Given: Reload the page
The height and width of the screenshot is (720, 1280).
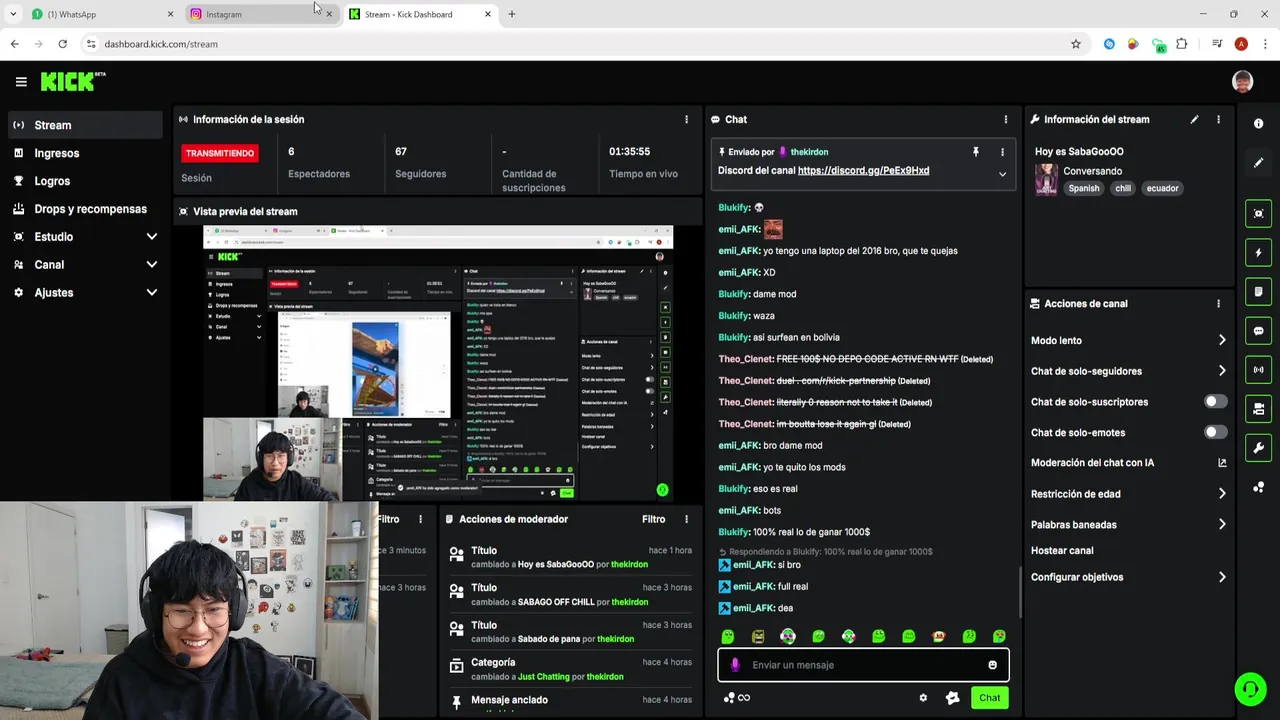Looking at the screenshot, I should [x=62, y=44].
